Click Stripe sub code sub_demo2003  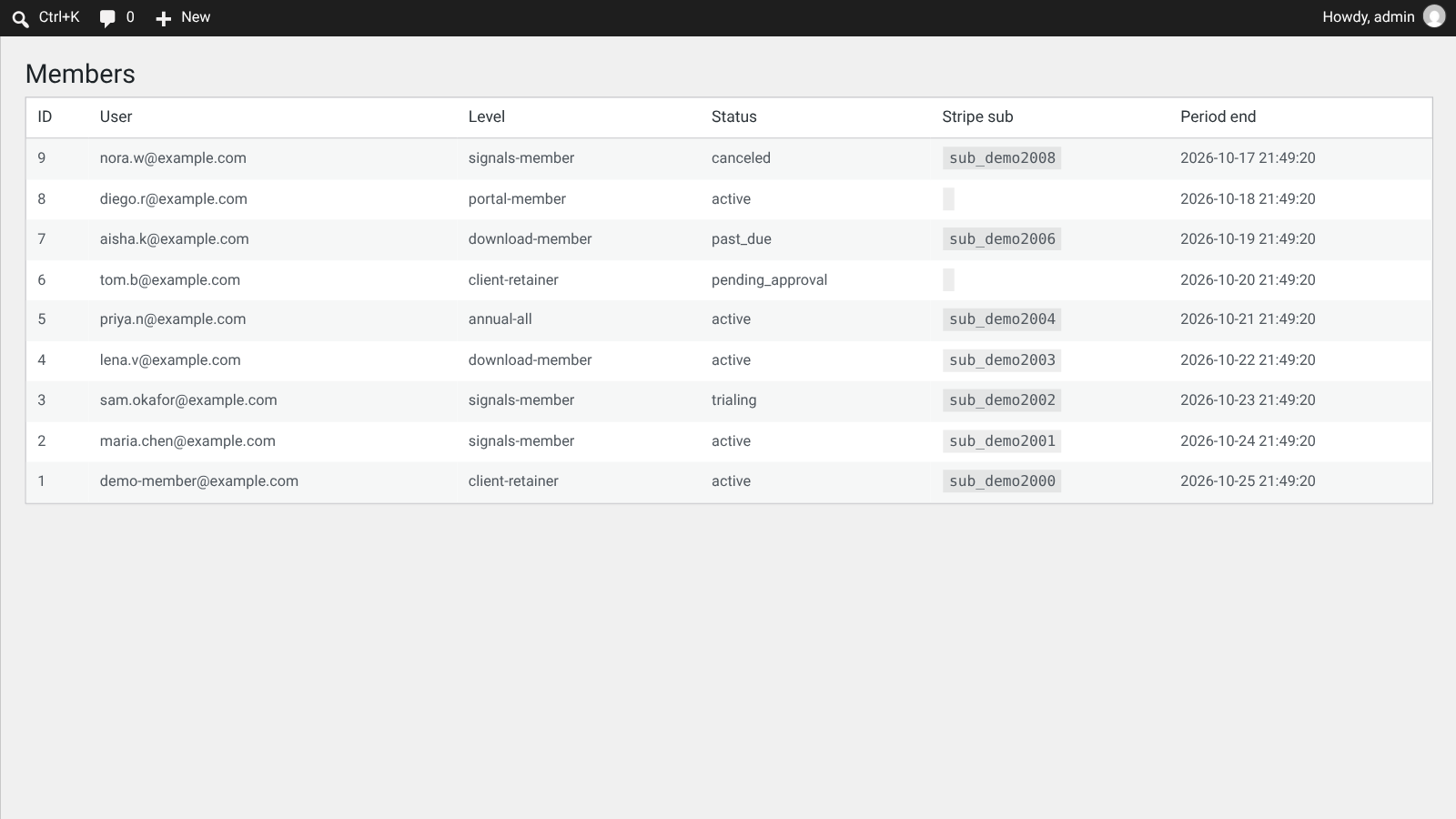1002,360
